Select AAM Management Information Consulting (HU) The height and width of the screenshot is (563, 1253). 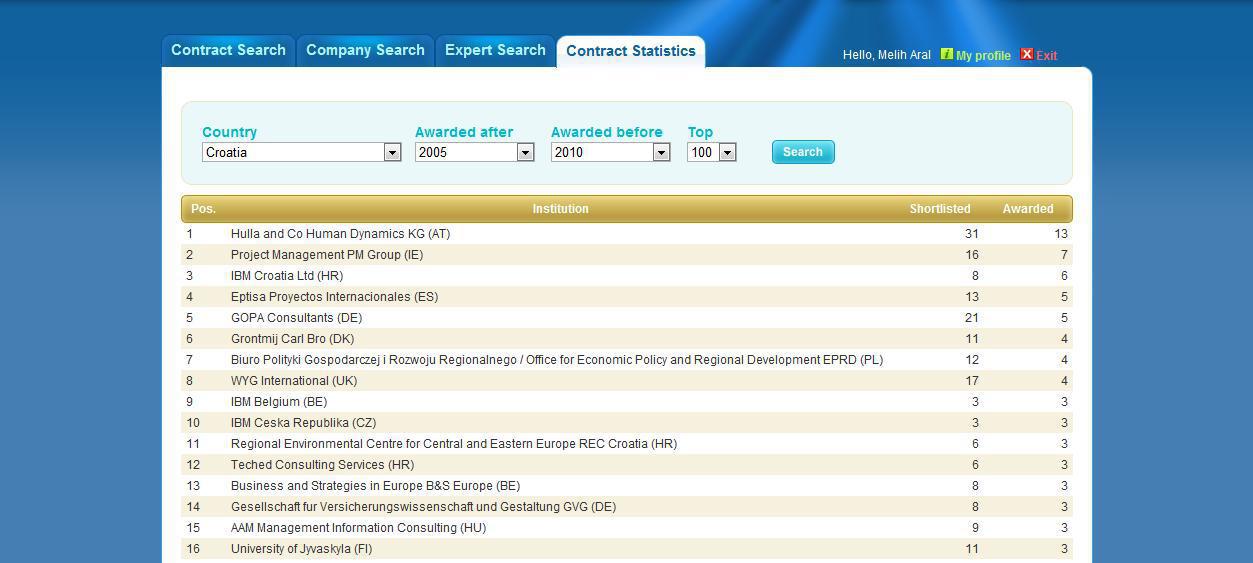358,528
